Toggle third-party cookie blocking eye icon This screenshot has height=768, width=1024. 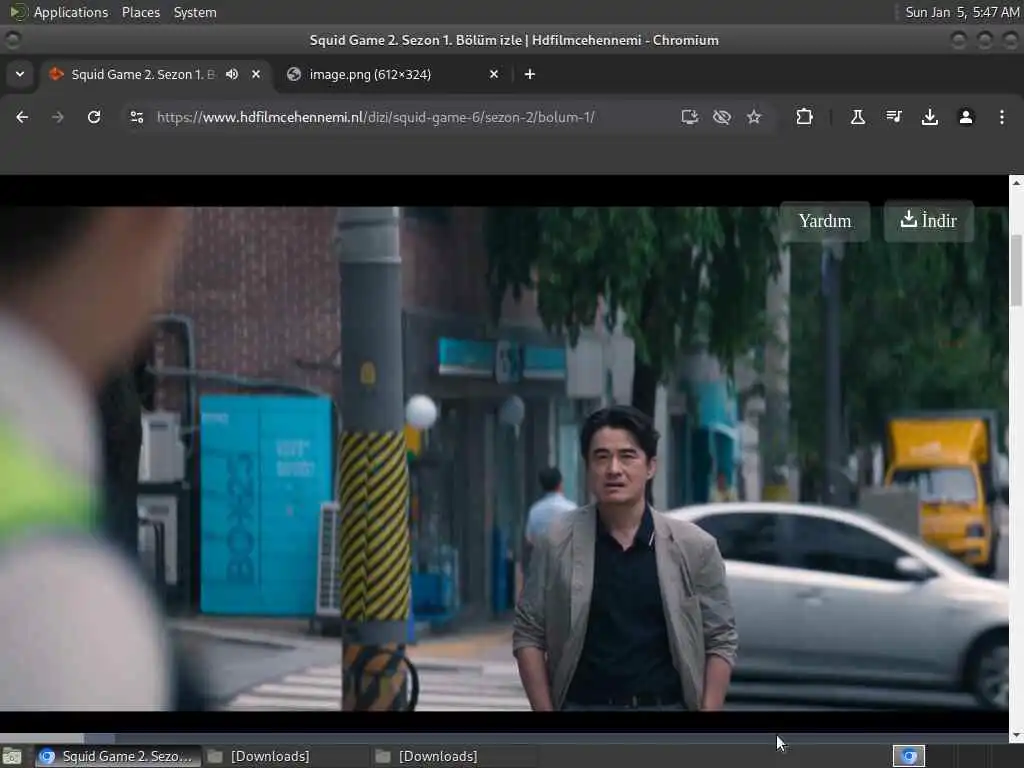tap(721, 117)
